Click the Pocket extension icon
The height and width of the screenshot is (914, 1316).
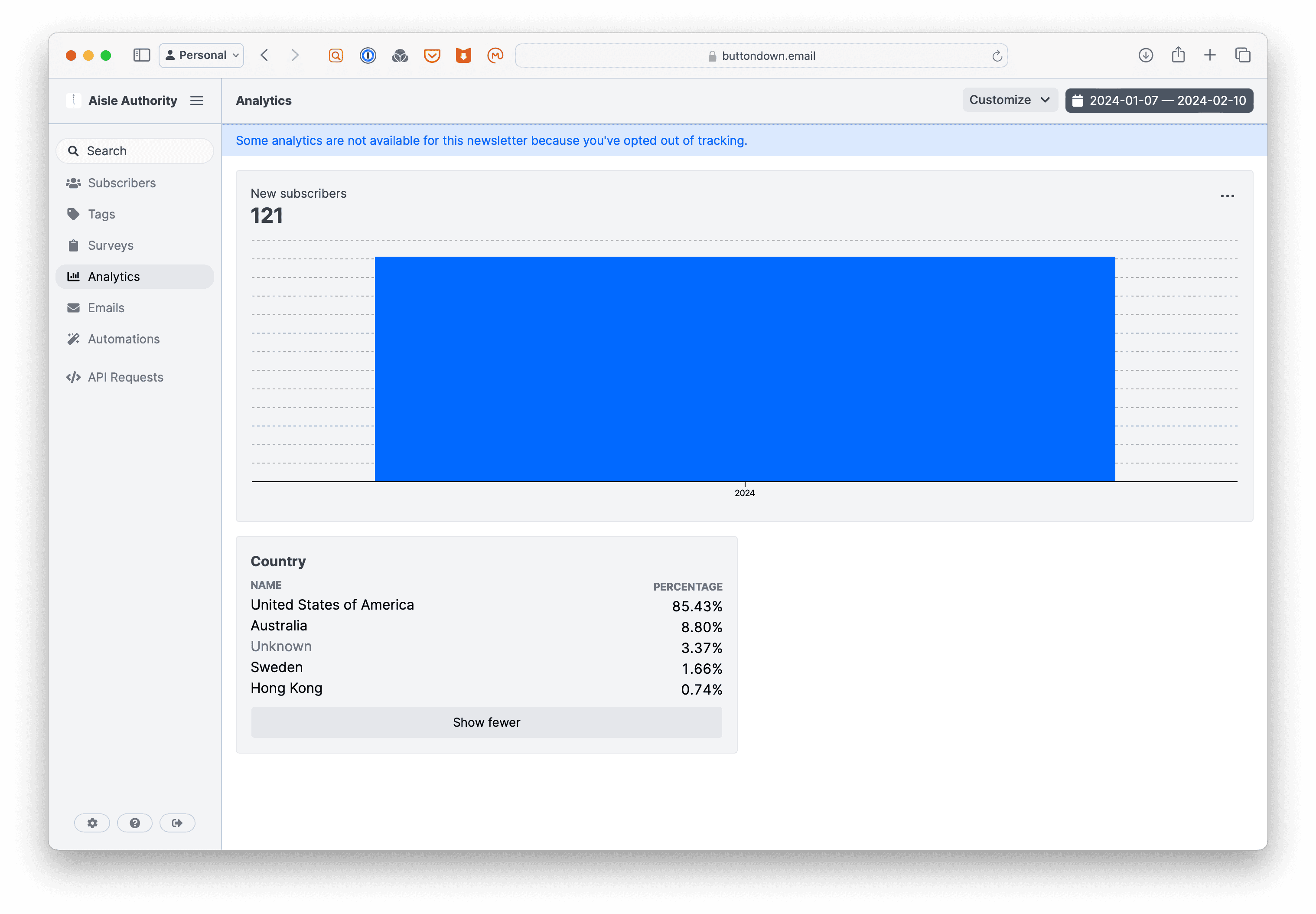[x=432, y=55]
